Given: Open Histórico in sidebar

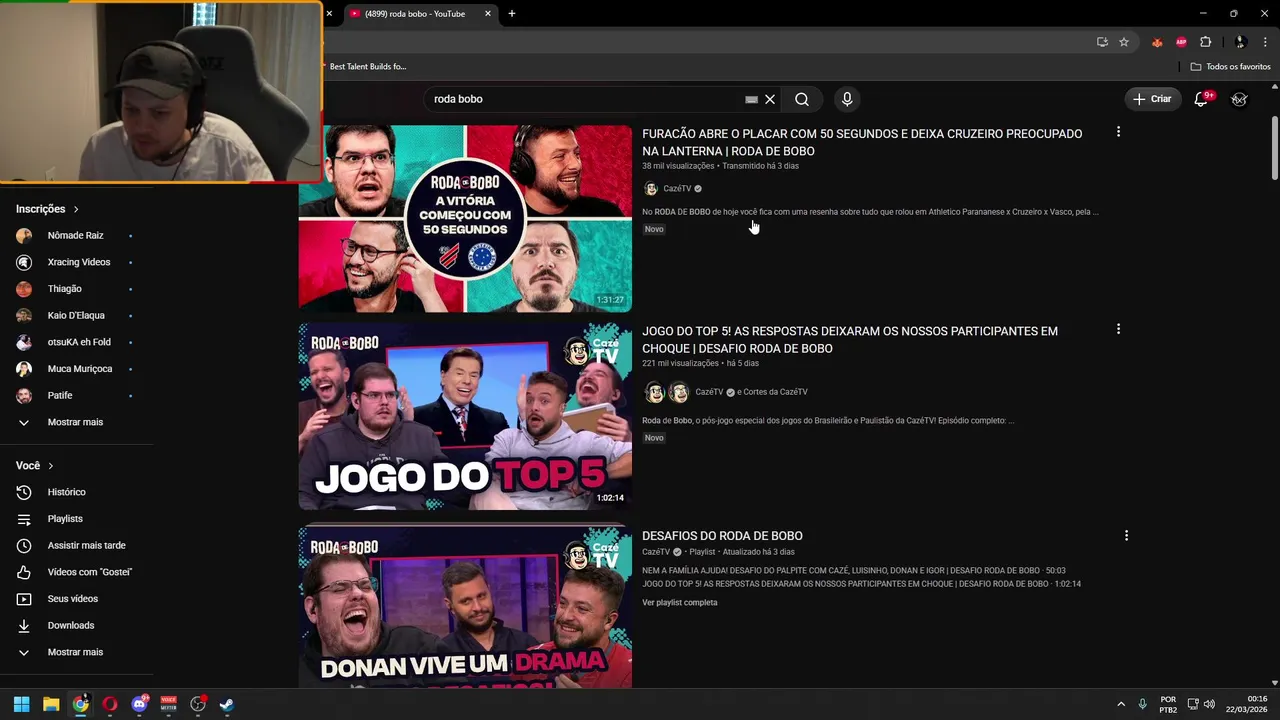Looking at the screenshot, I should 66,492.
